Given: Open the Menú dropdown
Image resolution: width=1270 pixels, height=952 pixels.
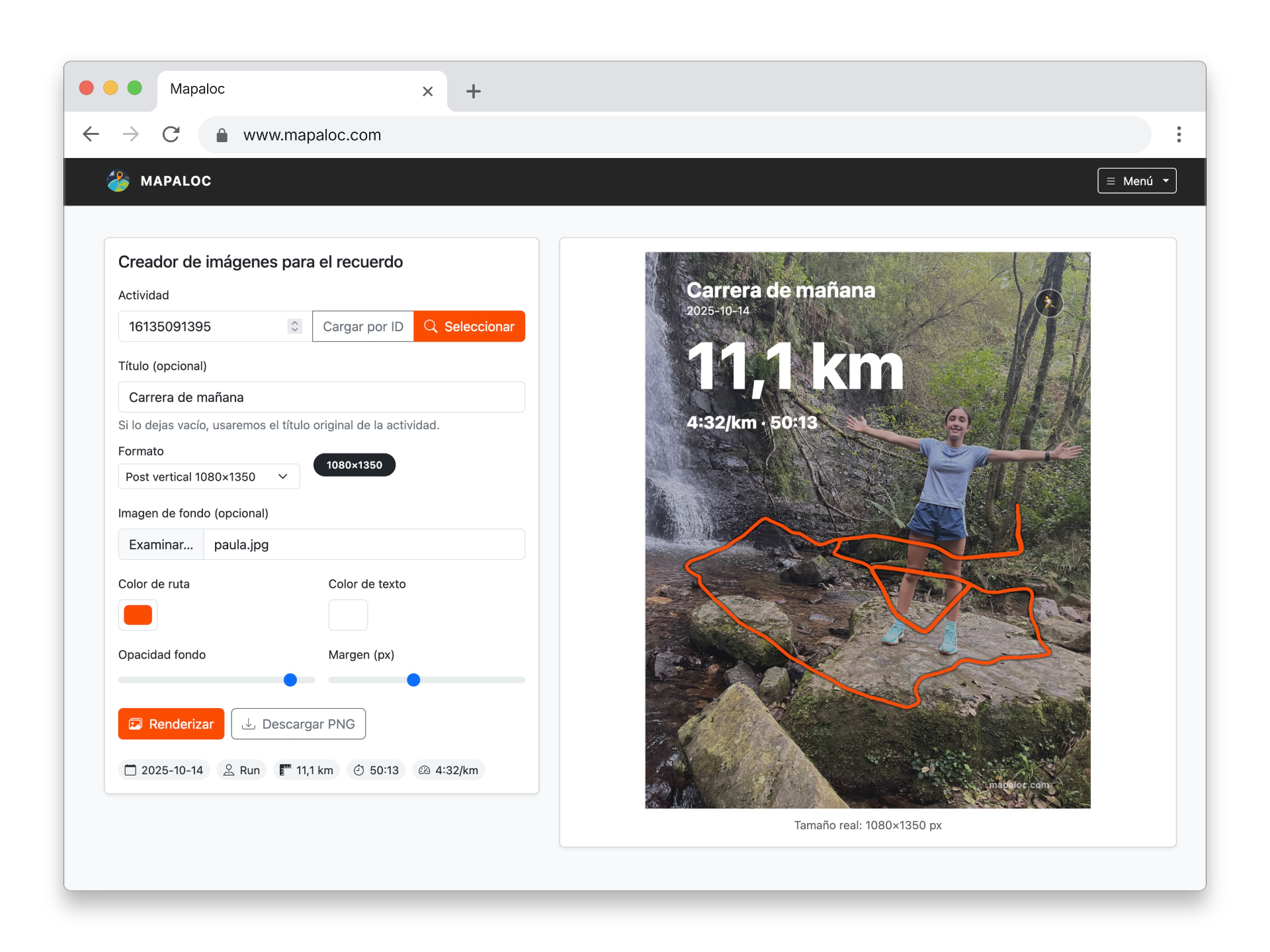Looking at the screenshot, I should pos(1136,181).
